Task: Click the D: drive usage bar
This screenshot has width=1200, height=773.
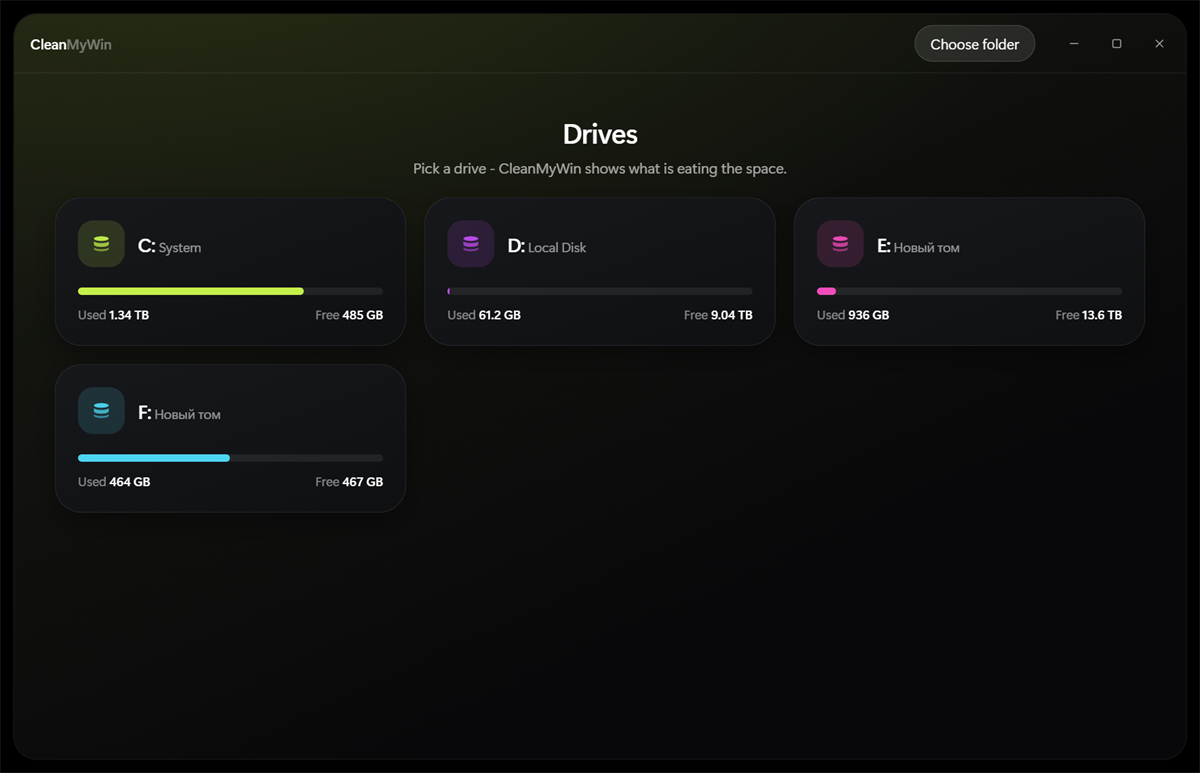Action: pyautogui.click(x=600, y=291)
